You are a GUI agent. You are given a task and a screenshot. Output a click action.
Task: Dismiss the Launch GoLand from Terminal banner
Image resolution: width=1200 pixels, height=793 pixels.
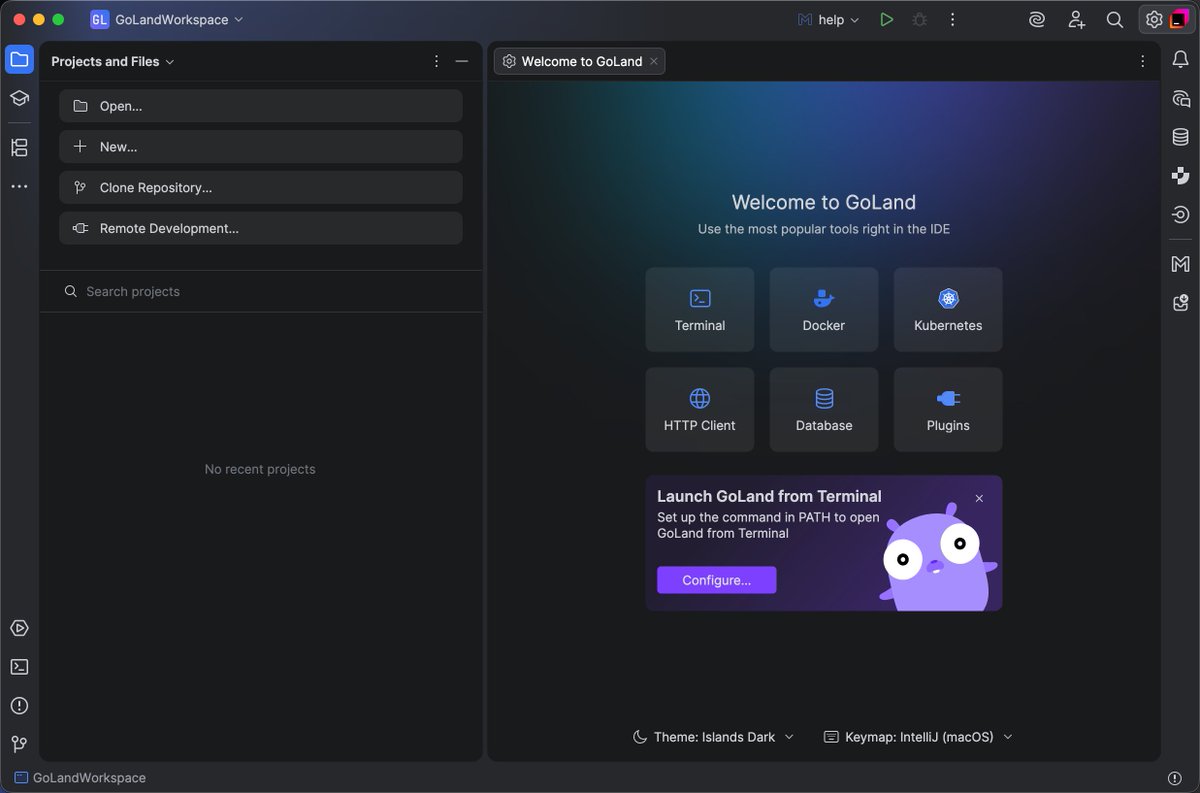point(979,497)
